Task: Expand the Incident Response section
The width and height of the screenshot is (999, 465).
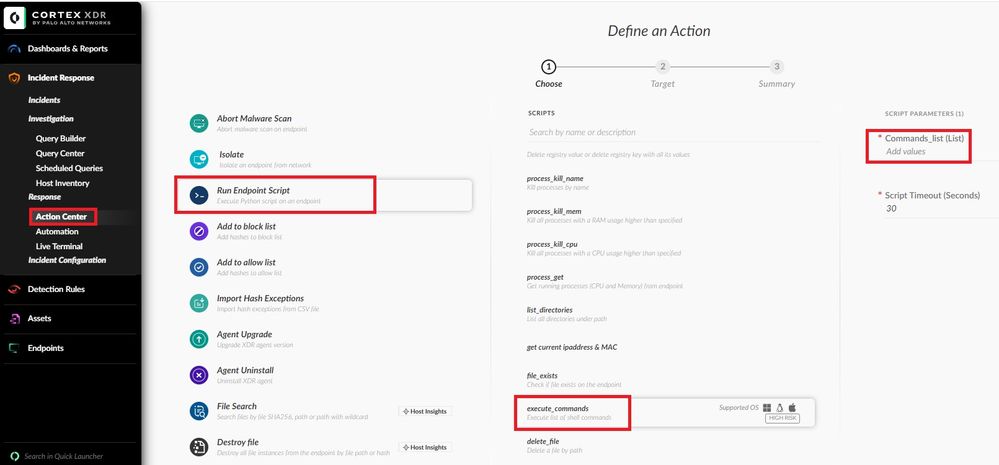Action: [x=60, y=78]
